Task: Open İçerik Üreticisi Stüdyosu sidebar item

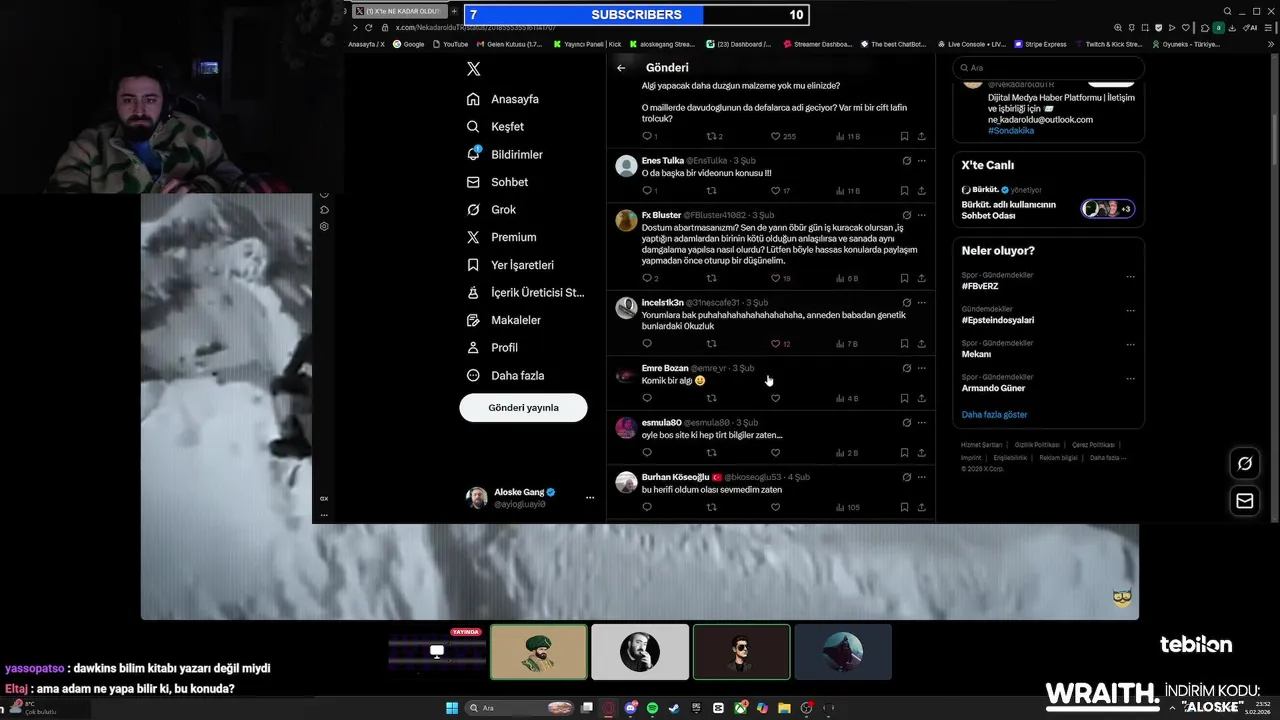Action: [525, 293]
